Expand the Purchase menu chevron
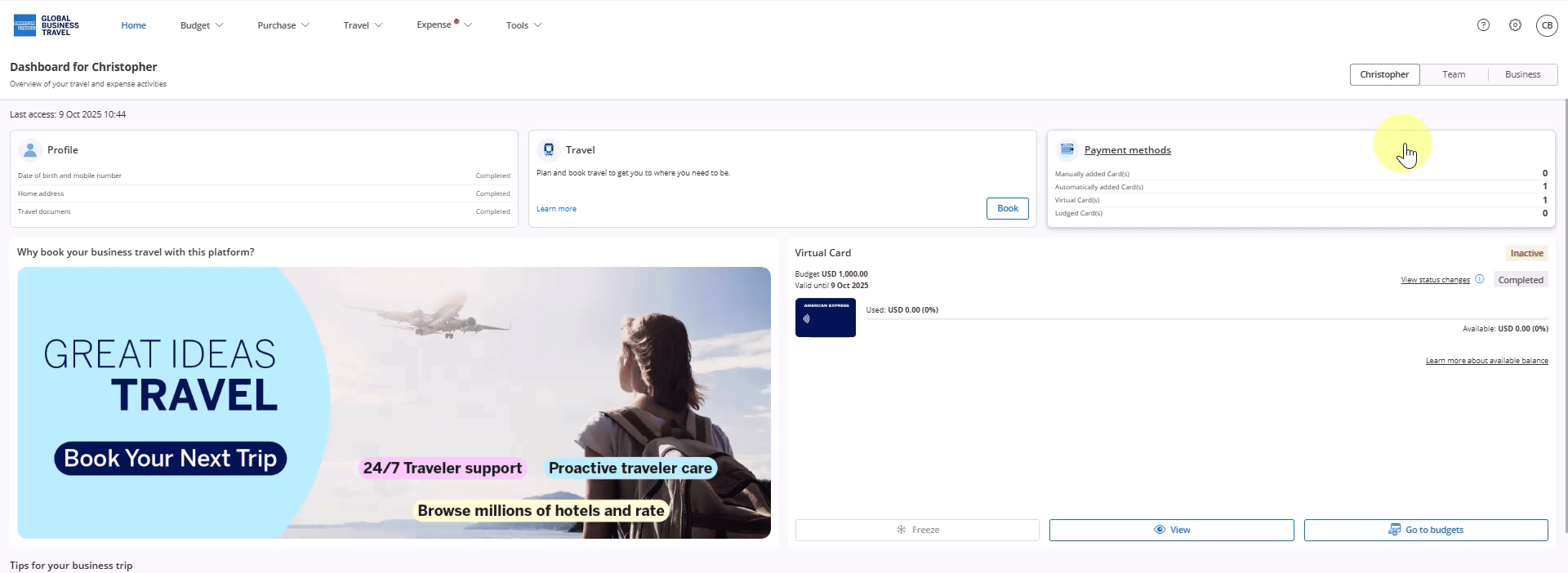 pos(305,25)
